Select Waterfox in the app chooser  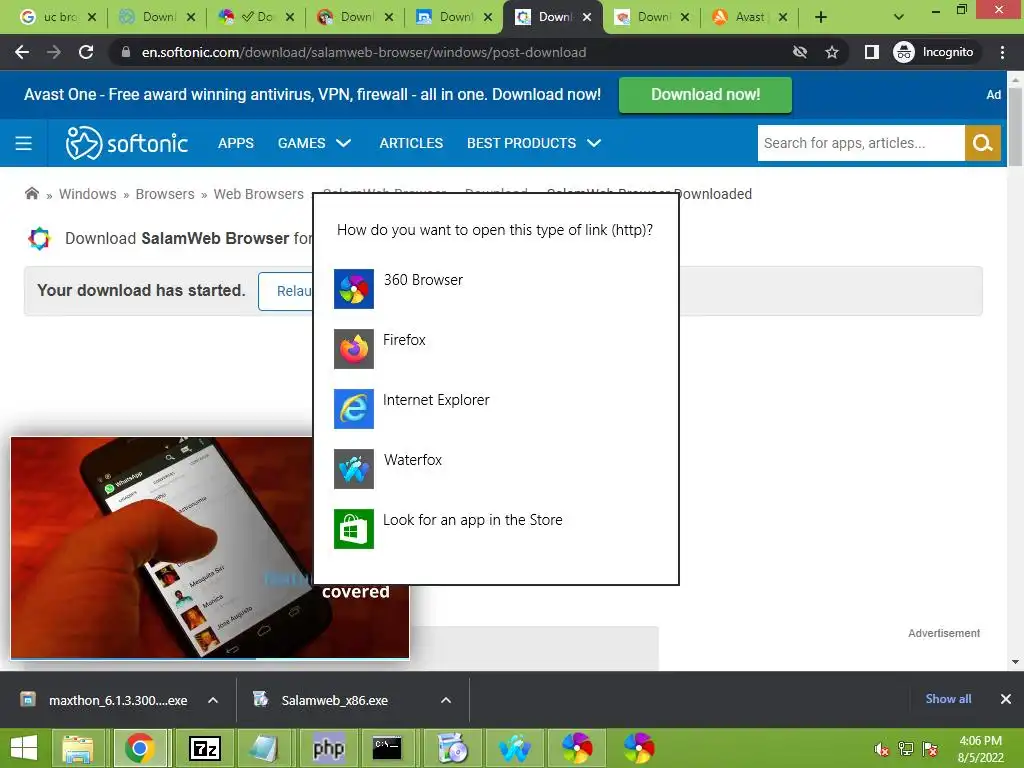click(495, 468)
